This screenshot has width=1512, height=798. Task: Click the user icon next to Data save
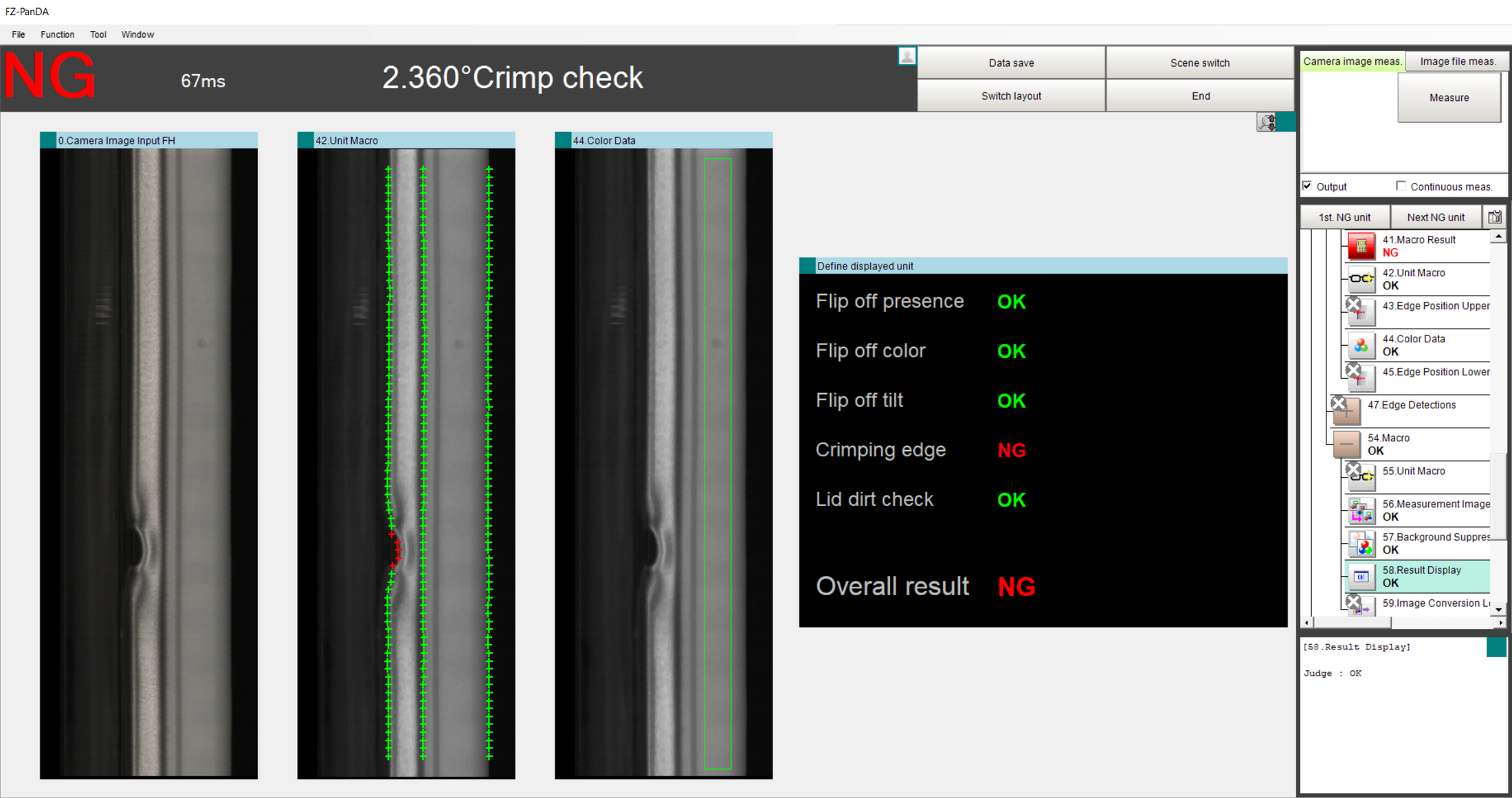pyautogui.click(x=907, y=56)
